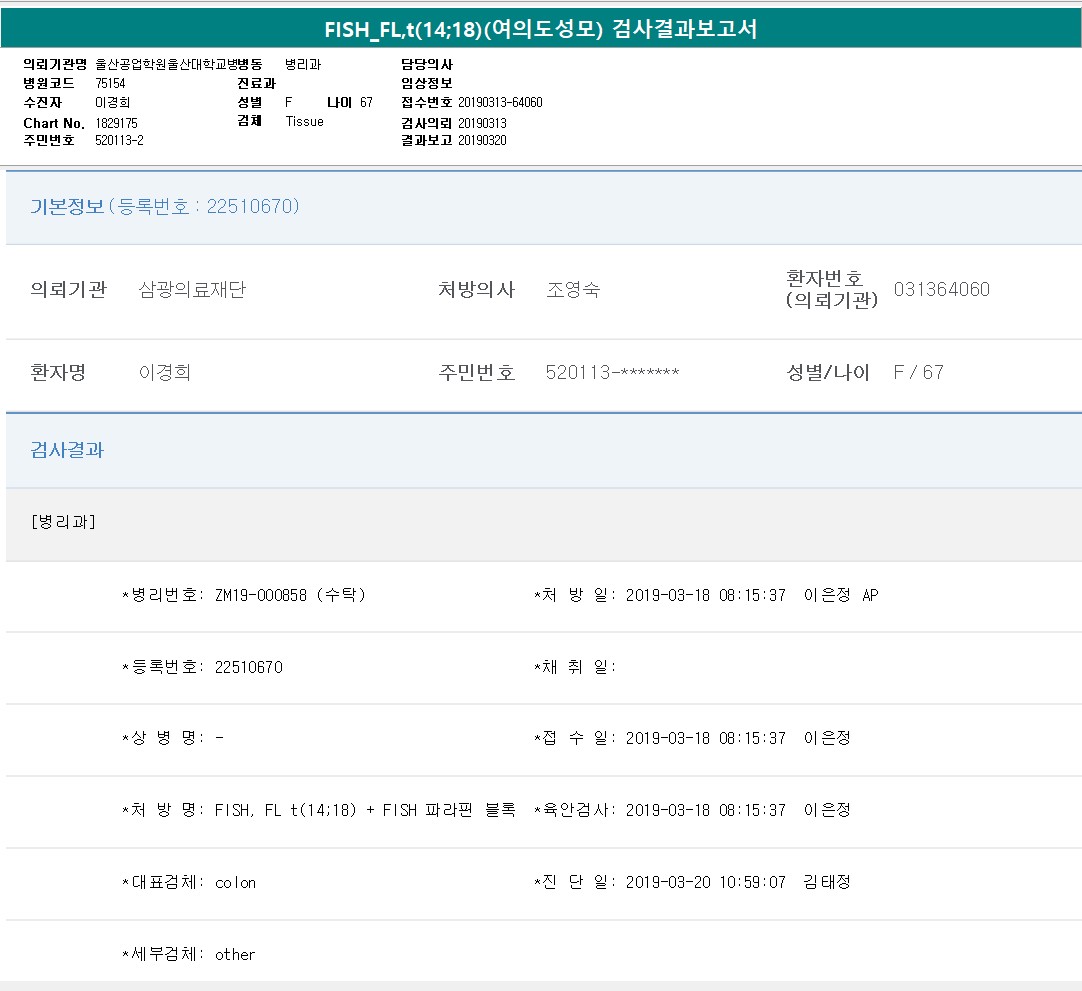
Task: Click 육안검사 timestamp row
Action: (692, 810)
